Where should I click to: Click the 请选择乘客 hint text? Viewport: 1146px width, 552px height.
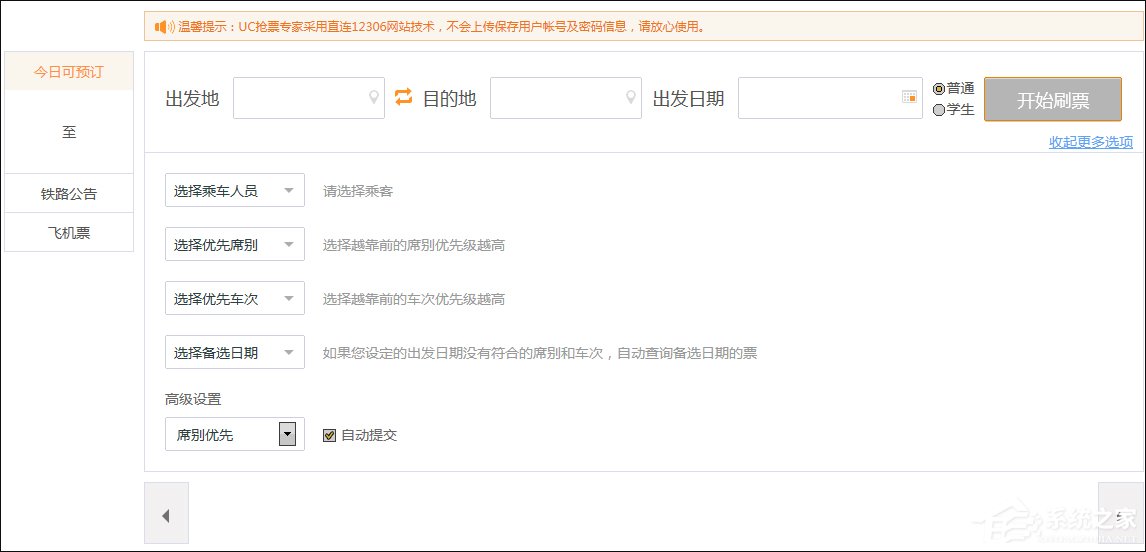tap(358, 192)
